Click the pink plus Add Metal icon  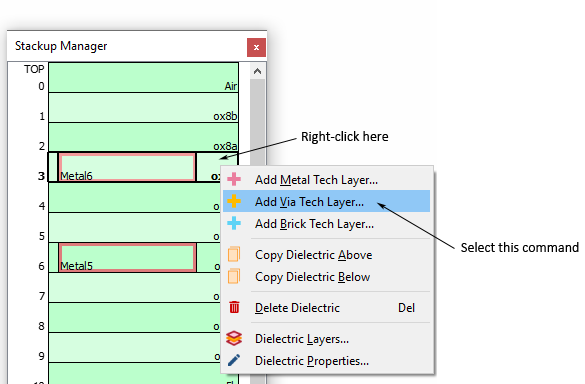(234, 179)
